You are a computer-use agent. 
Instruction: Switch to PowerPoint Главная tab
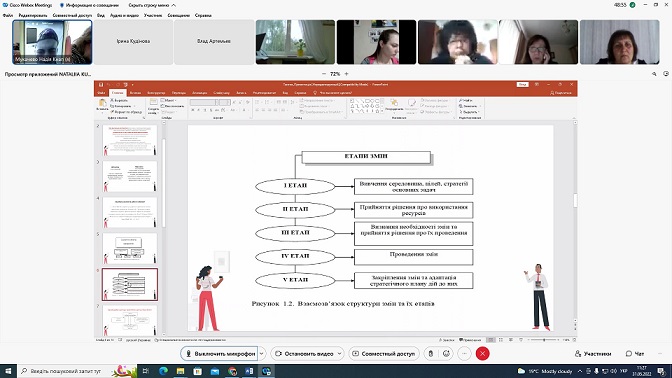tap(117, 93)
